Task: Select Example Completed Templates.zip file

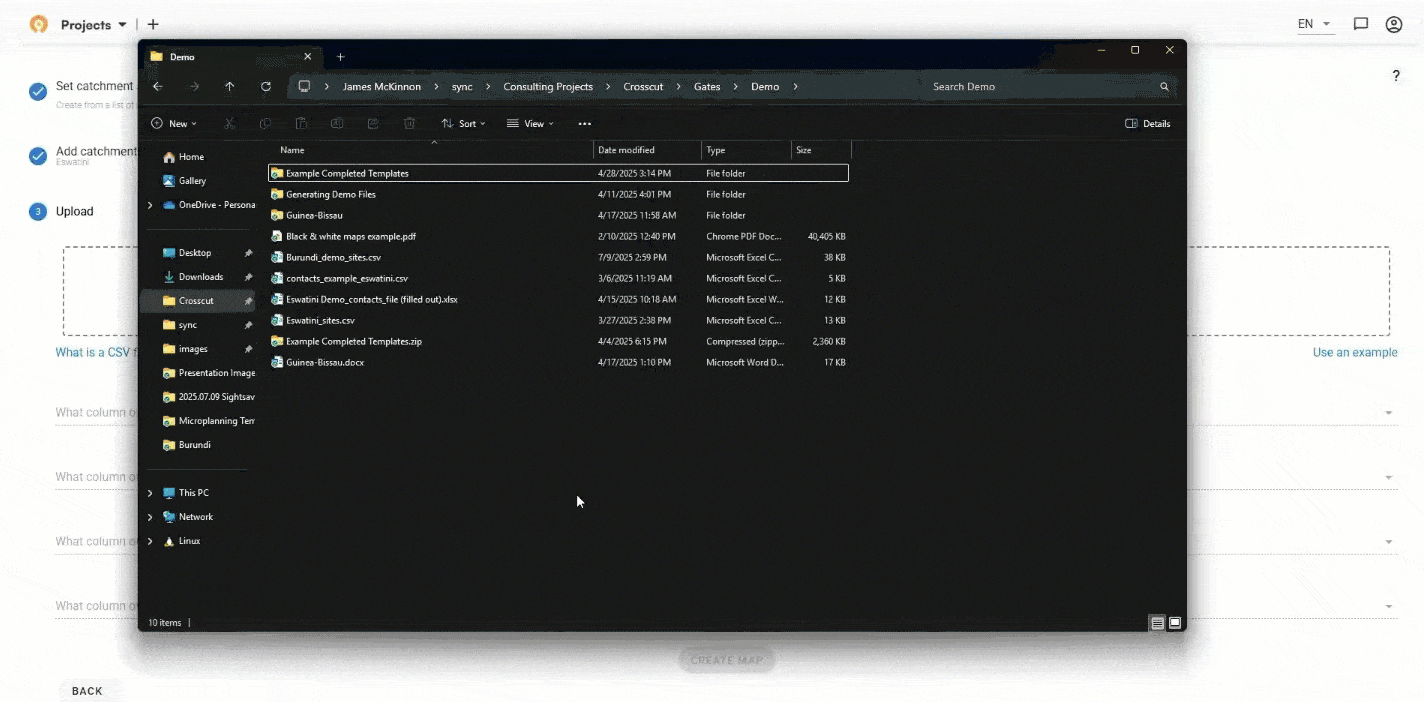Action: (558, 341)
